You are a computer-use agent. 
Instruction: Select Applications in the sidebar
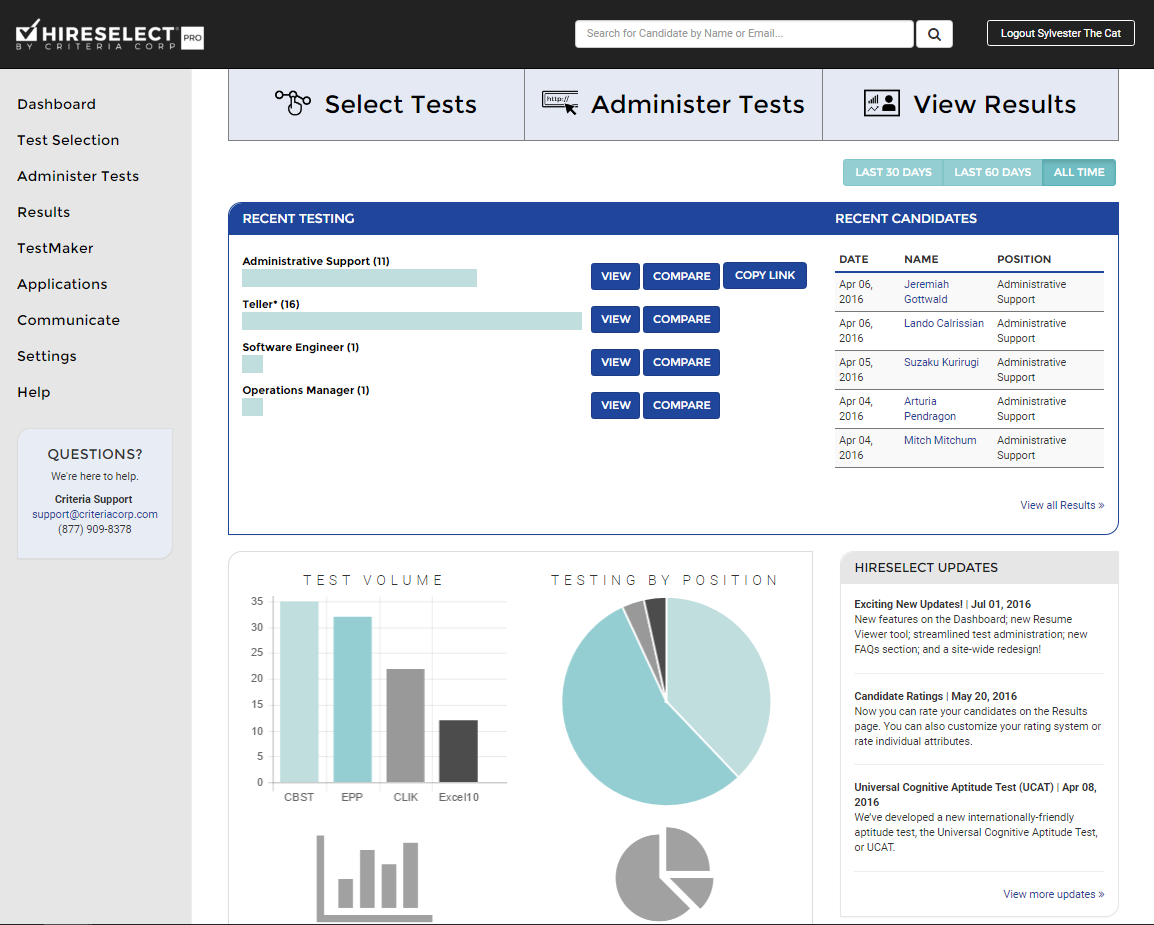tap(62, 284)
